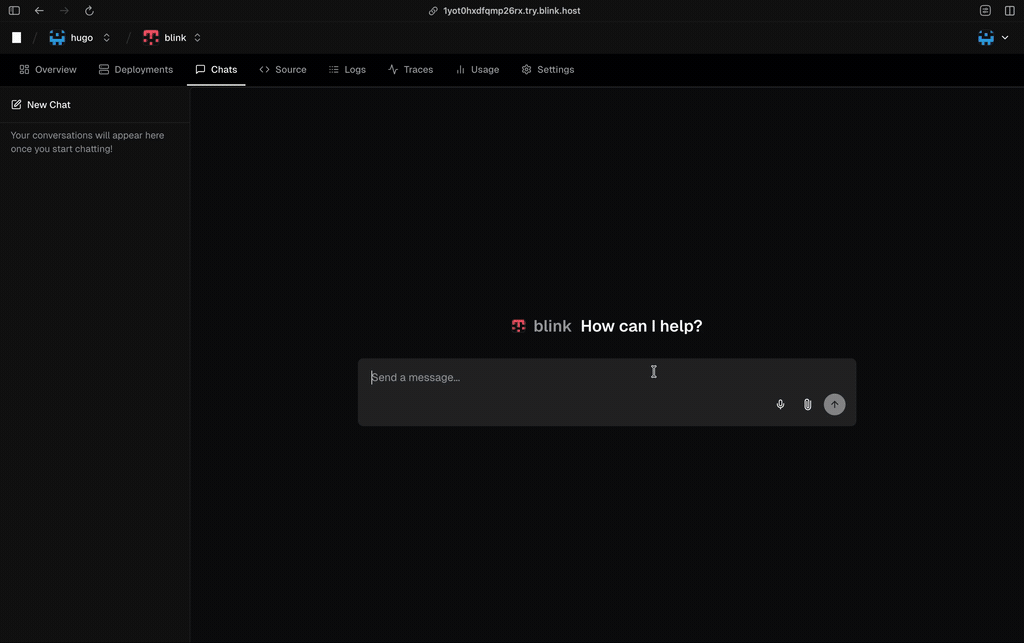Image resolution: width=1024 pixels, height=643 pixels.
Task: Open the Logs tab
Action: (347, 70)
